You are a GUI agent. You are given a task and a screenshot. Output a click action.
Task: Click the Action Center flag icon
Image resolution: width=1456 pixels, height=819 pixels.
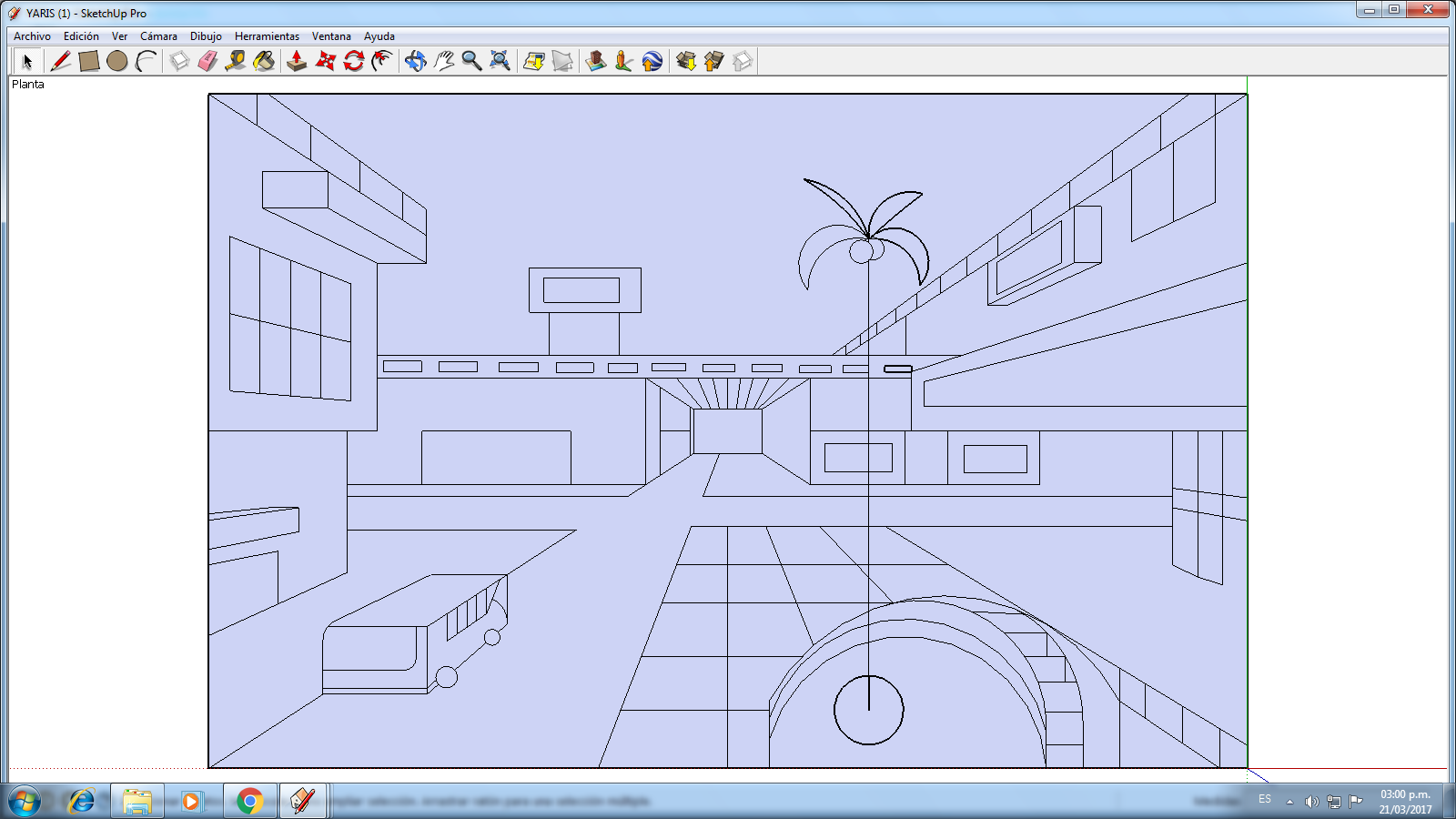pos(1356,802)
